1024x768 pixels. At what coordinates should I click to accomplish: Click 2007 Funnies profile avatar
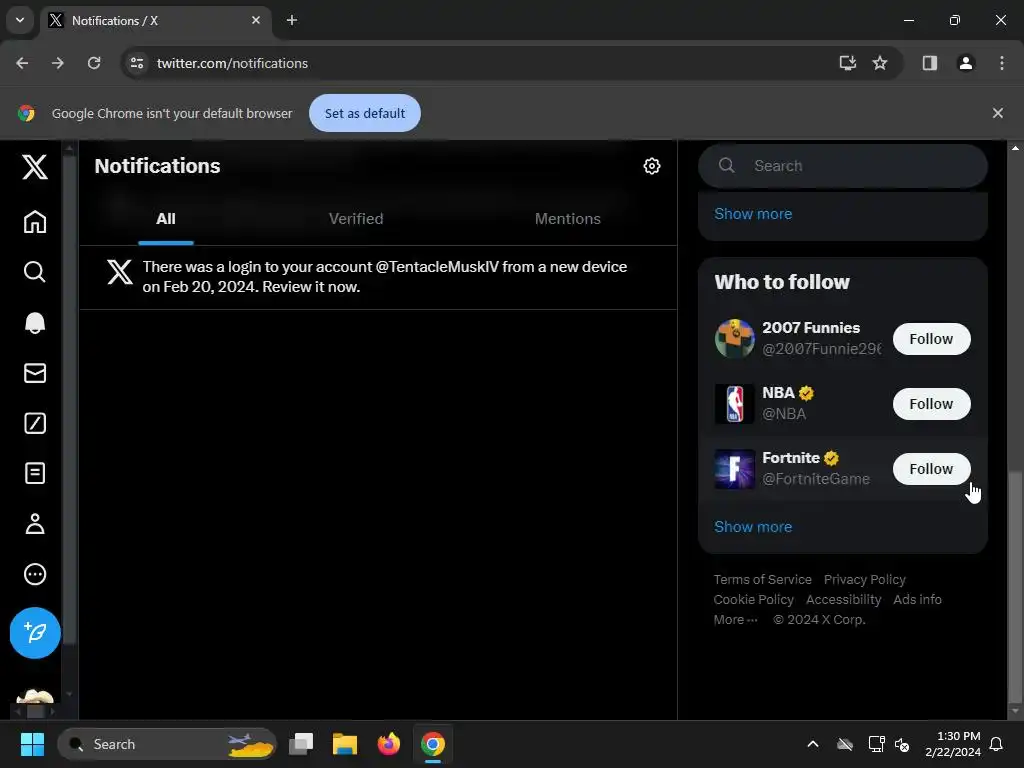pyautogui.click(x=734, y=339)
